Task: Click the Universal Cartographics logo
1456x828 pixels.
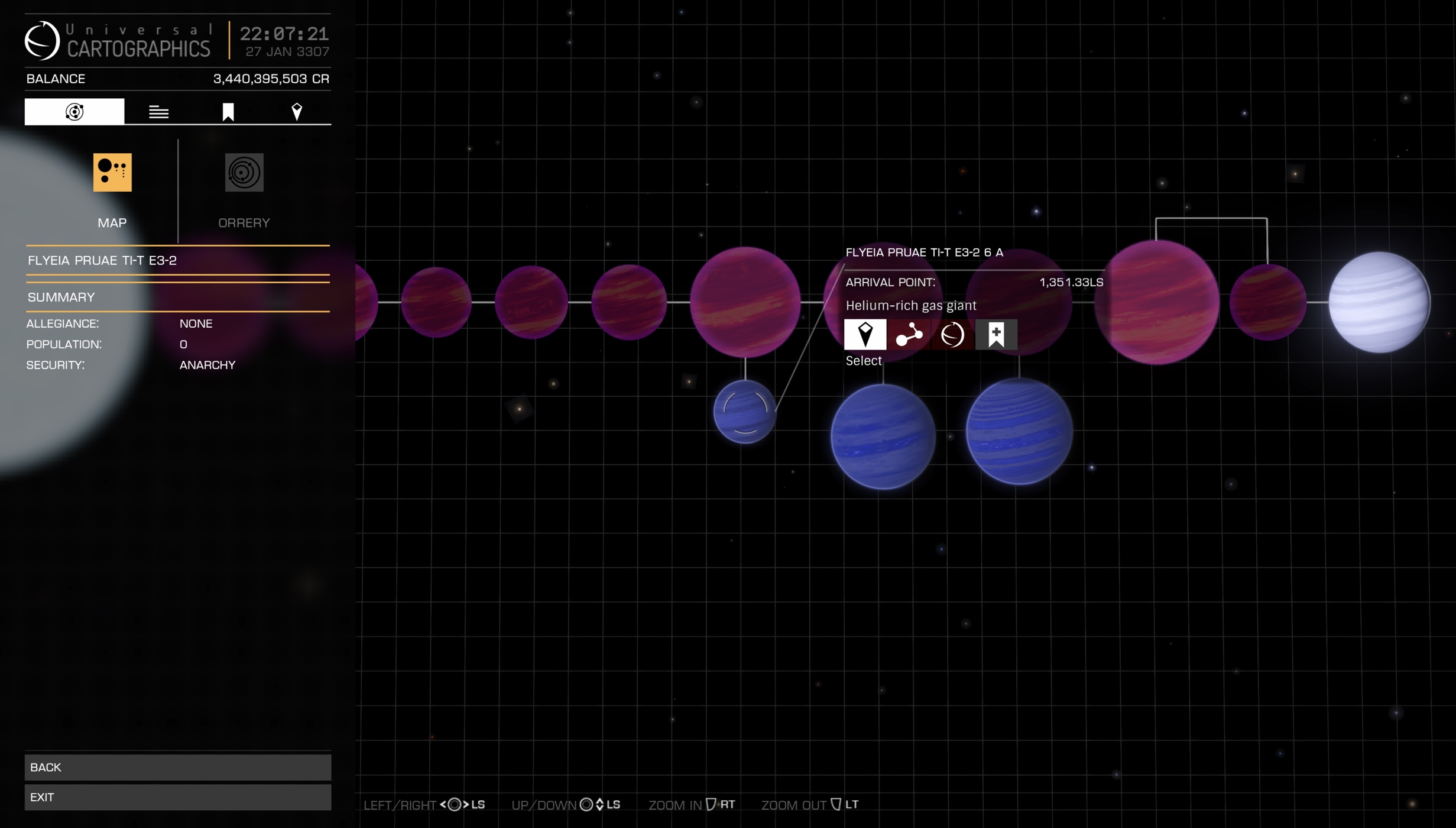Action: 118,40
